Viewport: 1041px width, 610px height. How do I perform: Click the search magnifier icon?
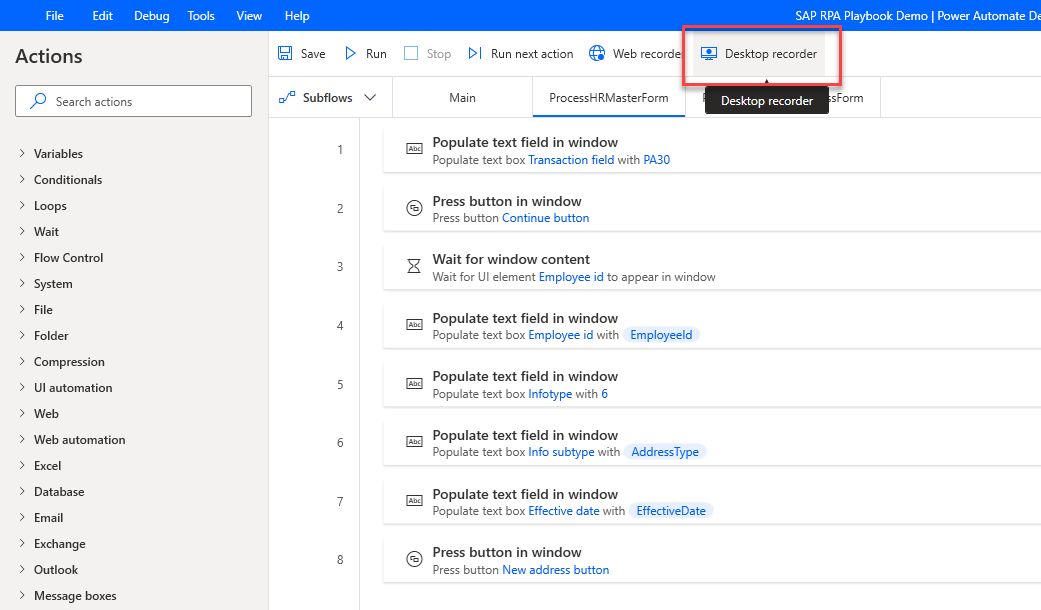[39, 101]
